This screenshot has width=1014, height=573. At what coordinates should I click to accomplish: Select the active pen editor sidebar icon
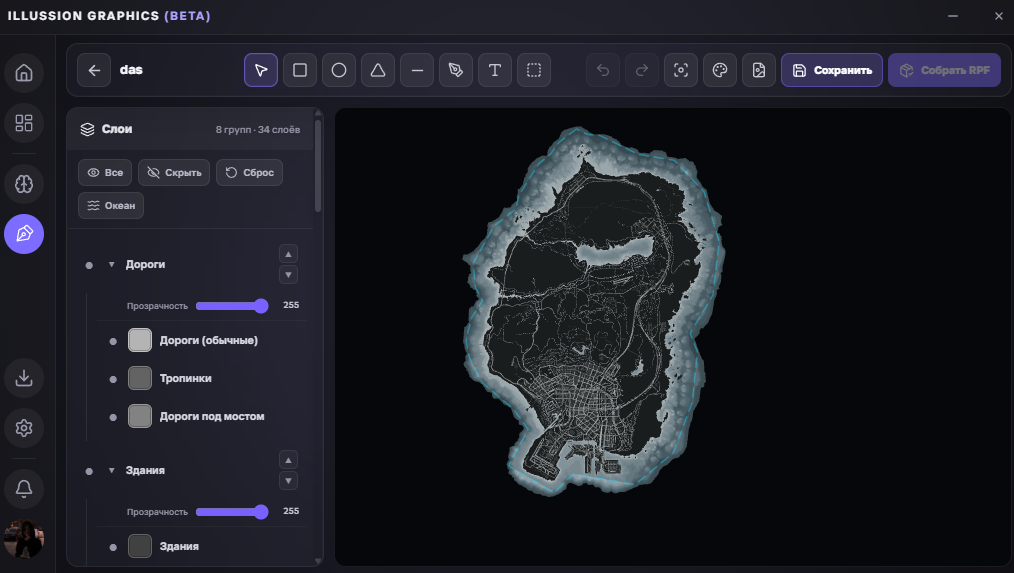click(x=24, y=233)
